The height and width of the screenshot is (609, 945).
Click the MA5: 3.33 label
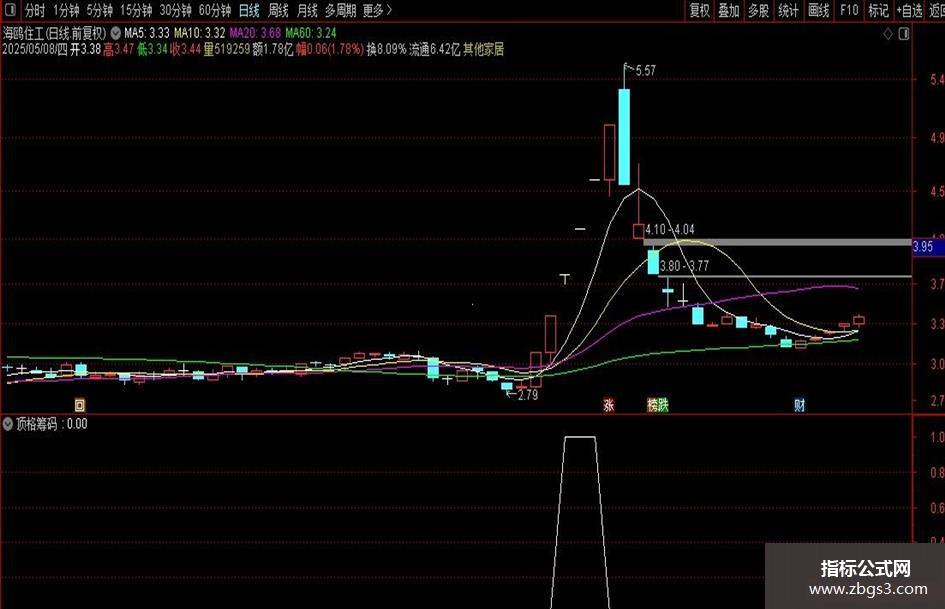(146, 33)
